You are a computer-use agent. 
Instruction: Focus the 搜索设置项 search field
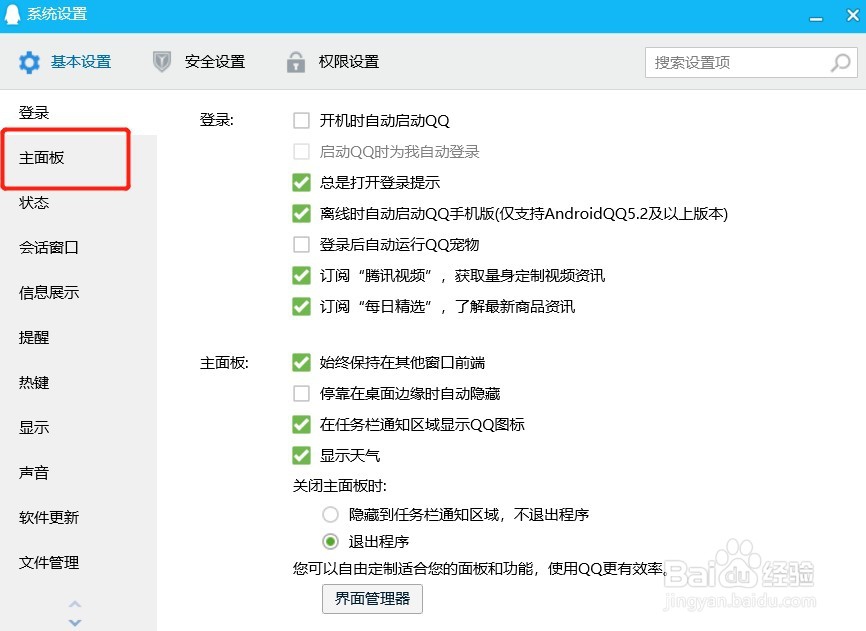pyautogui.click(x=751, y=62)
